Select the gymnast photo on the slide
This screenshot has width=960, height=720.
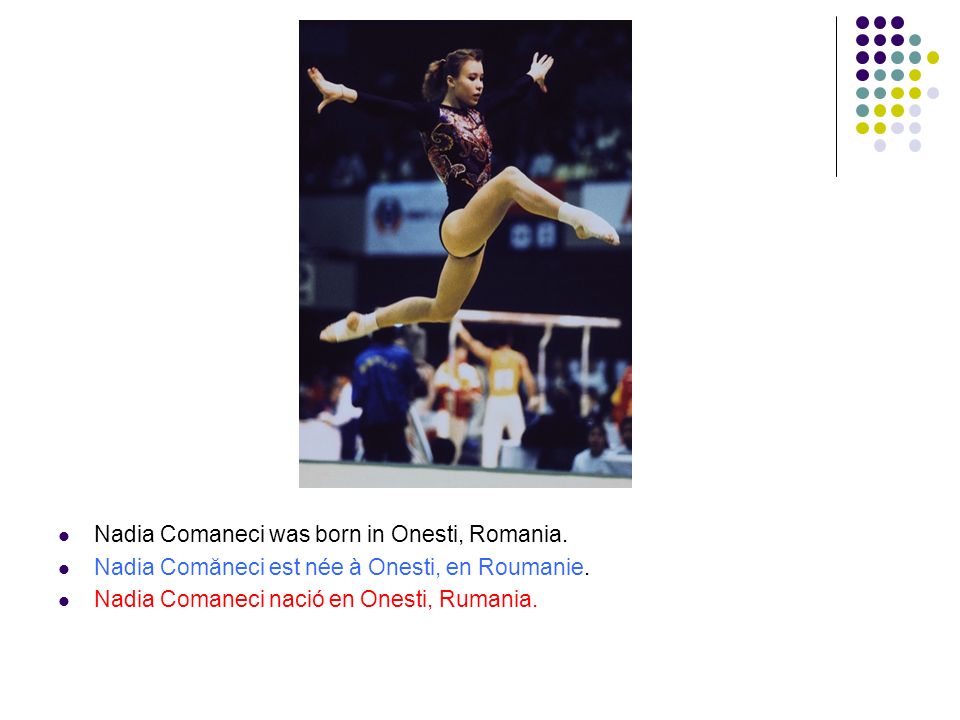(465, 253)
